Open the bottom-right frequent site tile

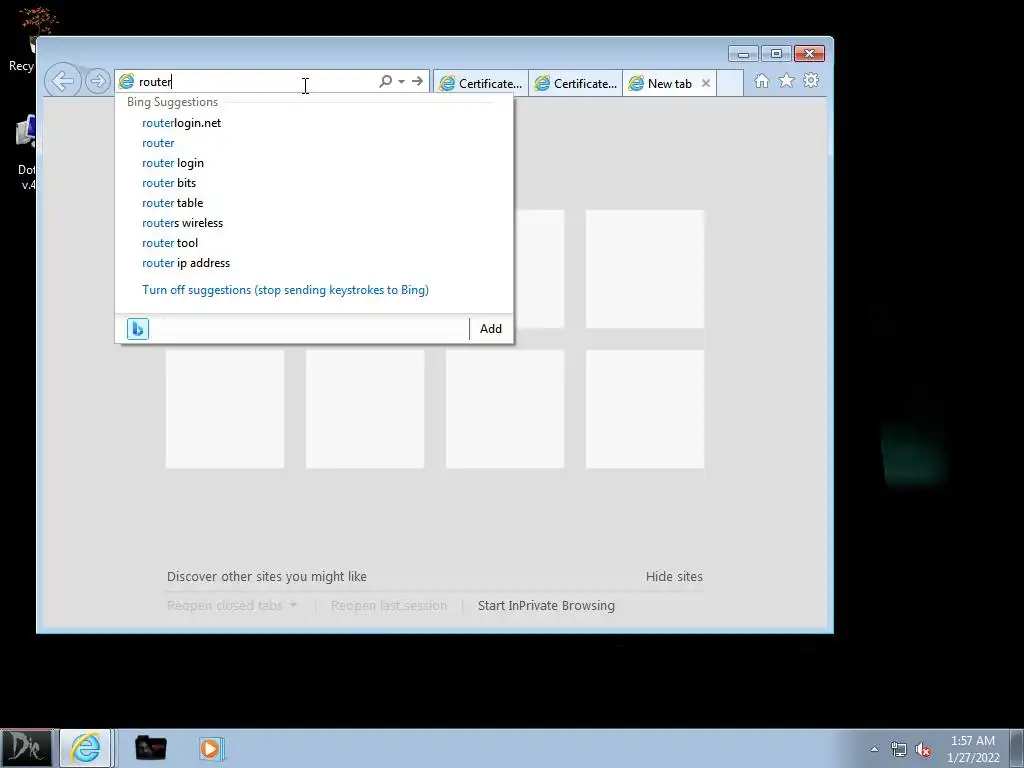click(x=645, y=409)
